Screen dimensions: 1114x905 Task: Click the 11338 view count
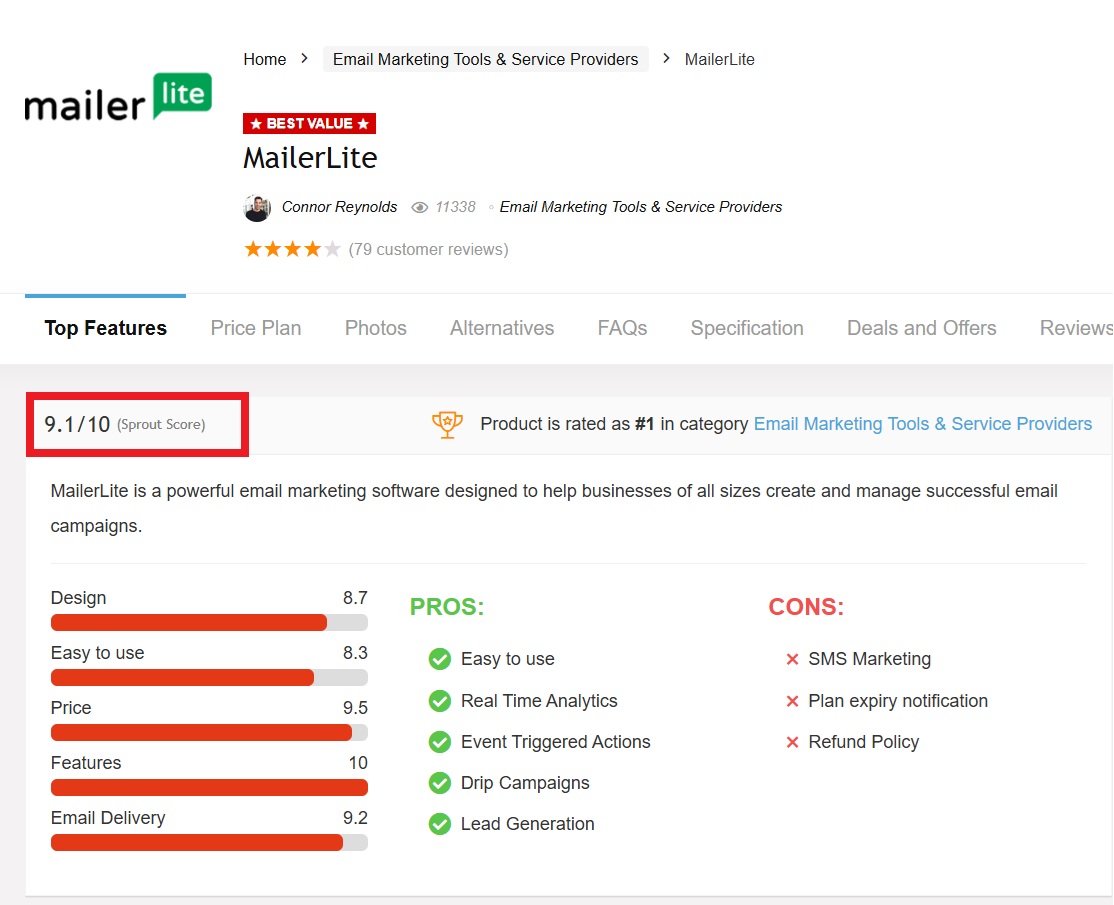(455, 207)
